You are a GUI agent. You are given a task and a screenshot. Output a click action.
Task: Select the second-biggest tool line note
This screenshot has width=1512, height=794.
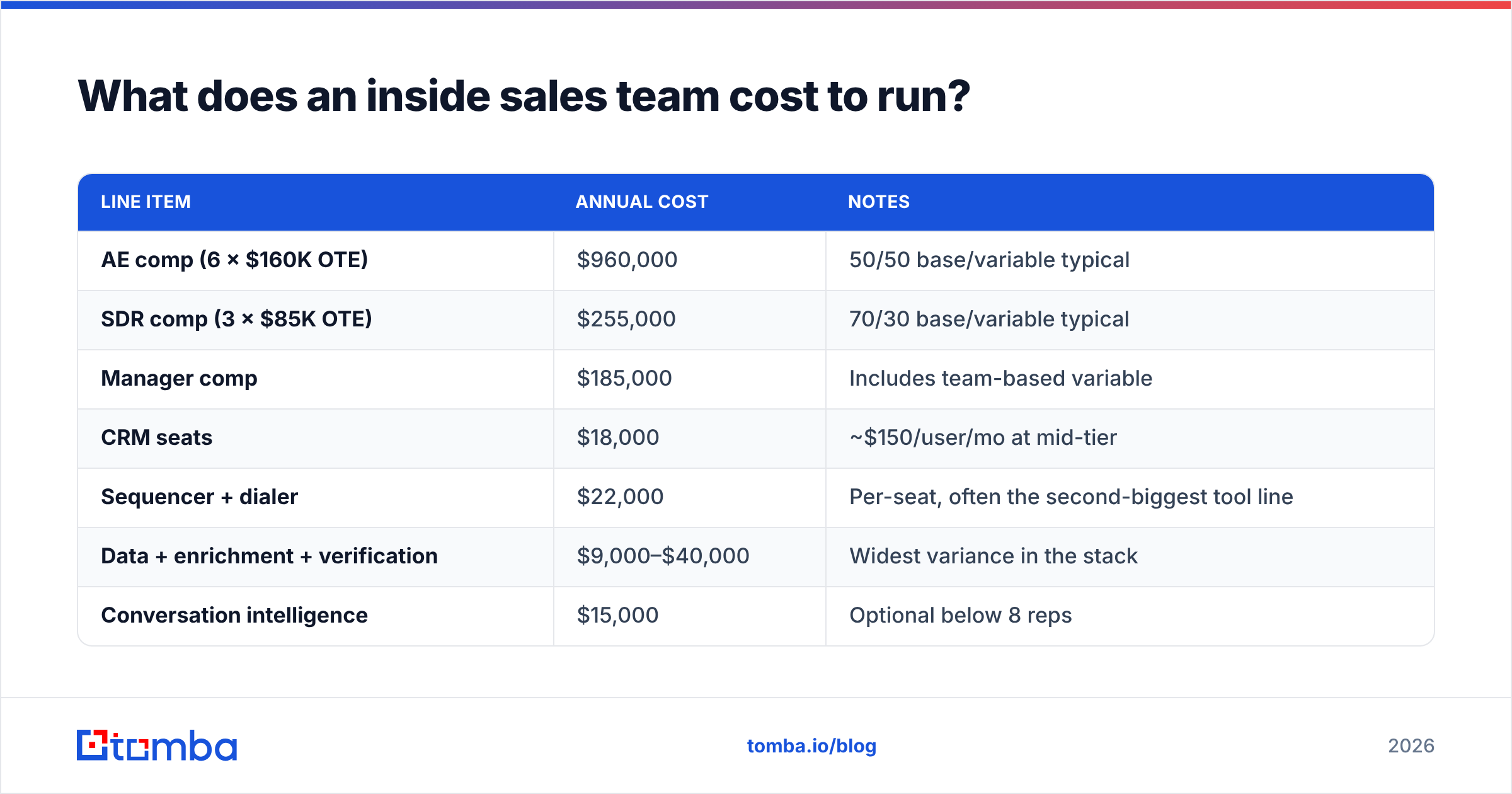tap(1071, 497)
